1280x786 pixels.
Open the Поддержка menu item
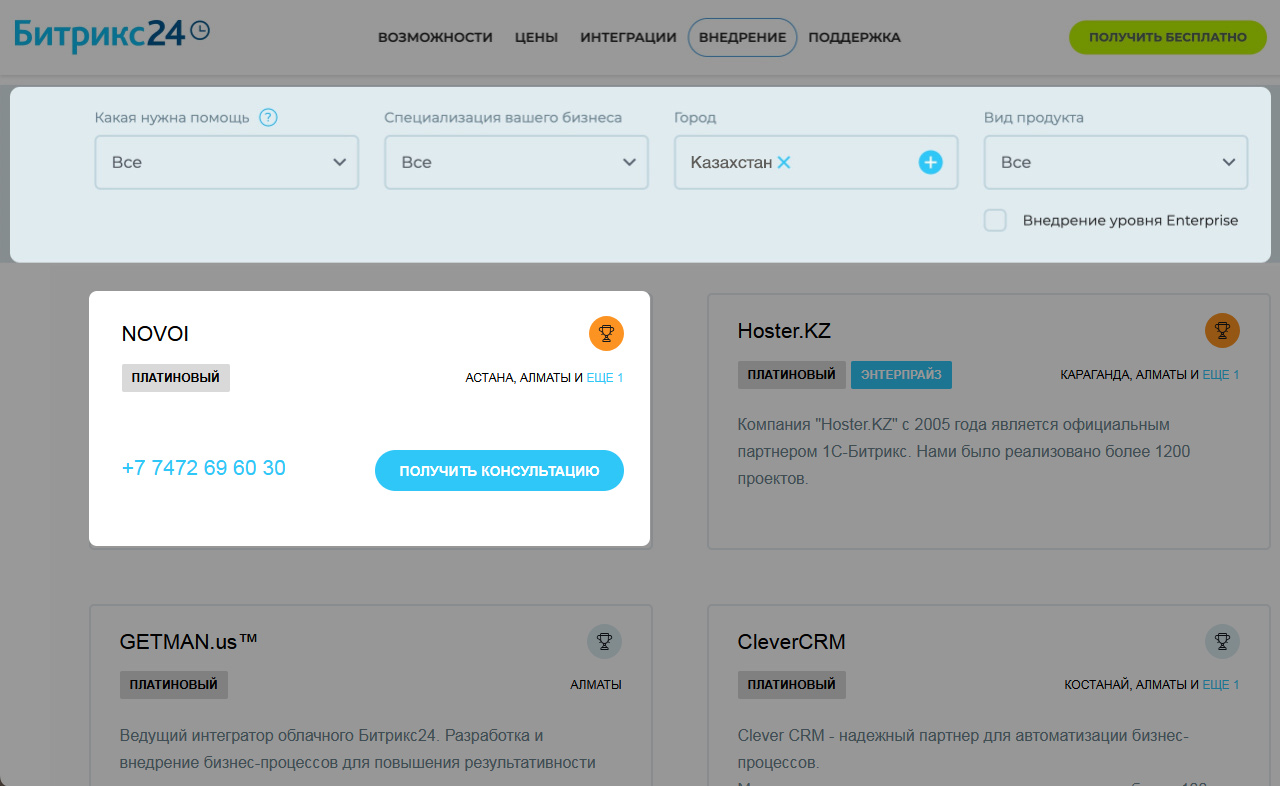tap(854, 37)
